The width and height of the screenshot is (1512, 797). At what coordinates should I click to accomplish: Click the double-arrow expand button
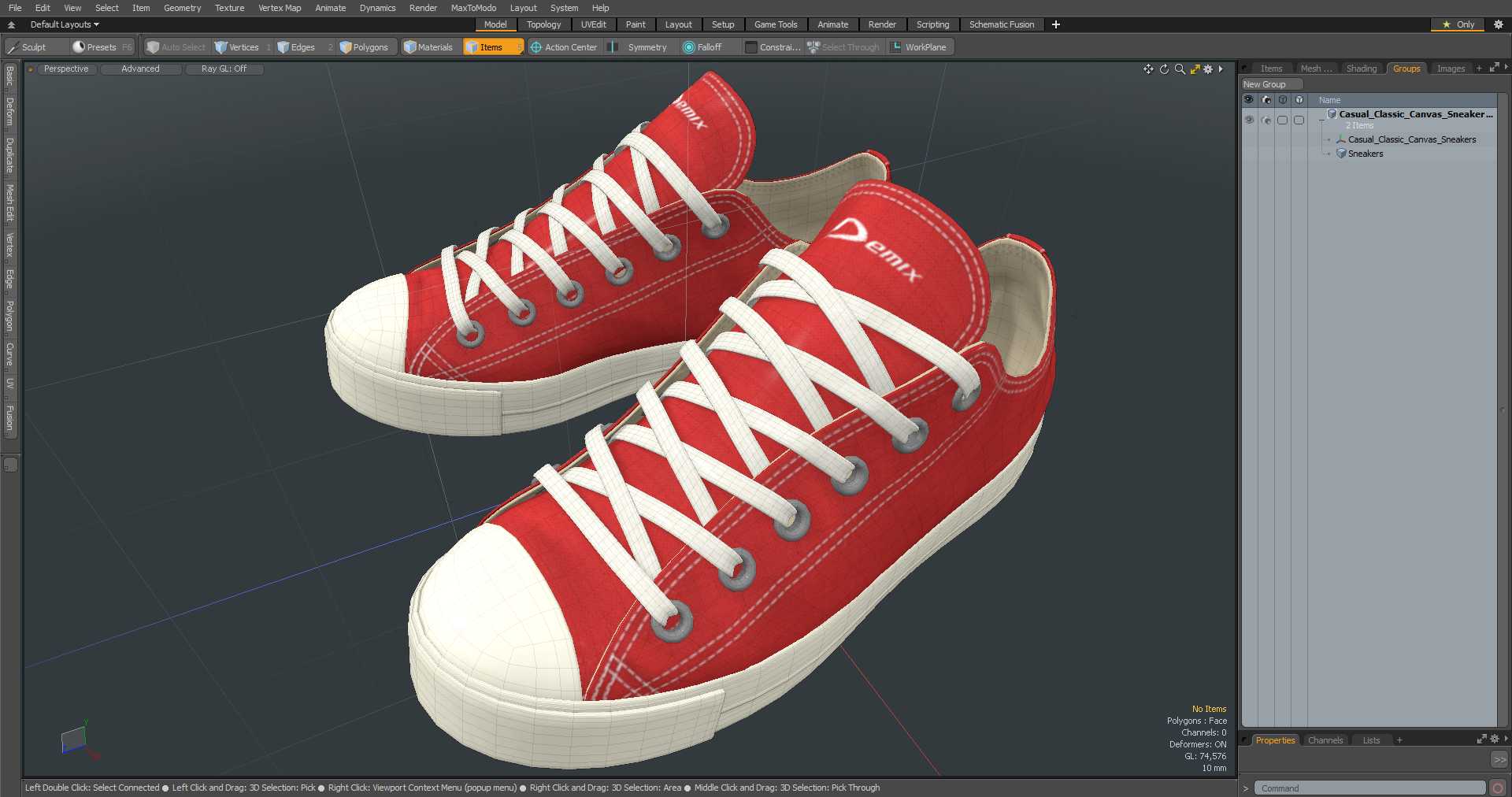[x=1499, y=759]
